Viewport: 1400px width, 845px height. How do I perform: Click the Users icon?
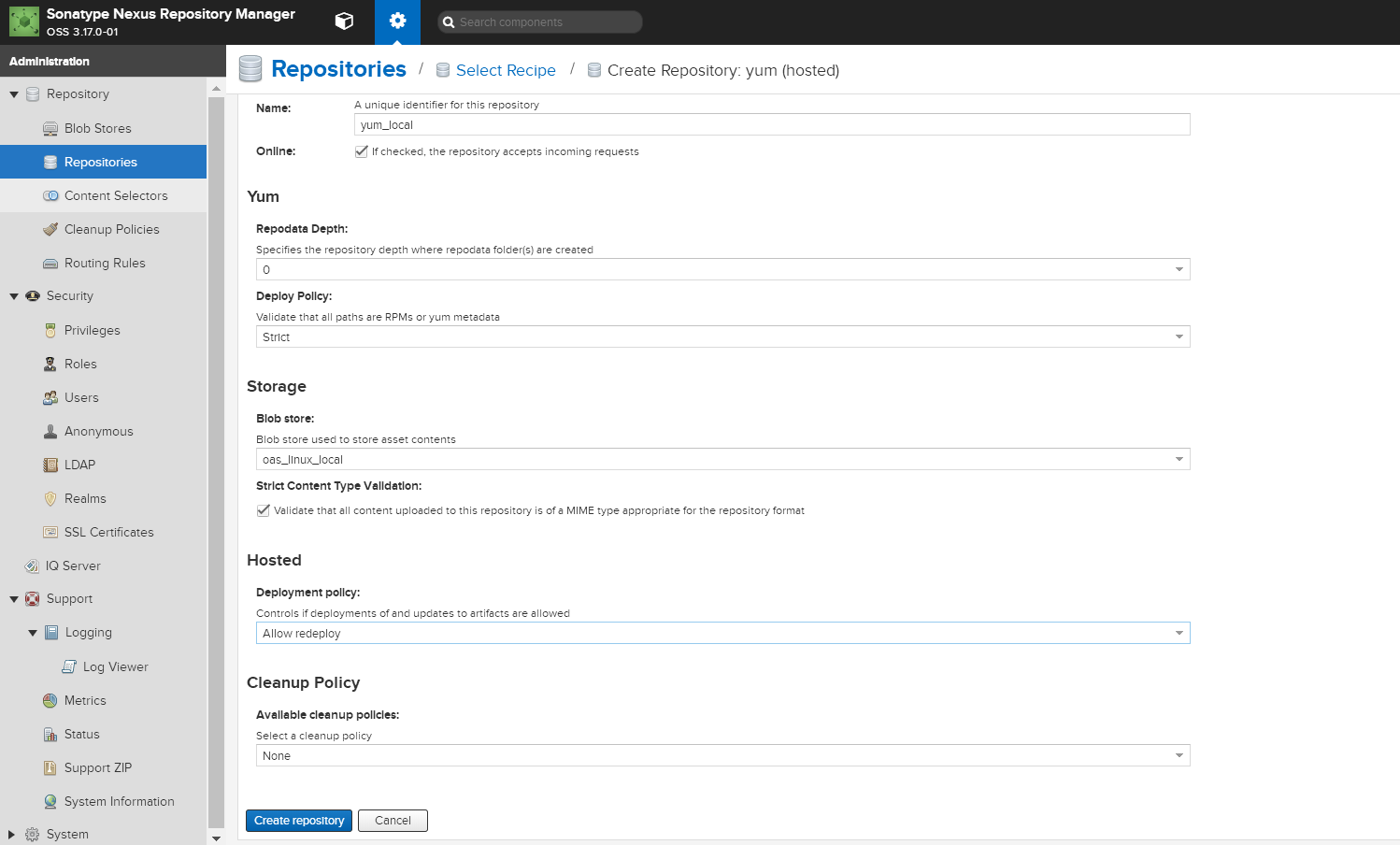(50, 397)
